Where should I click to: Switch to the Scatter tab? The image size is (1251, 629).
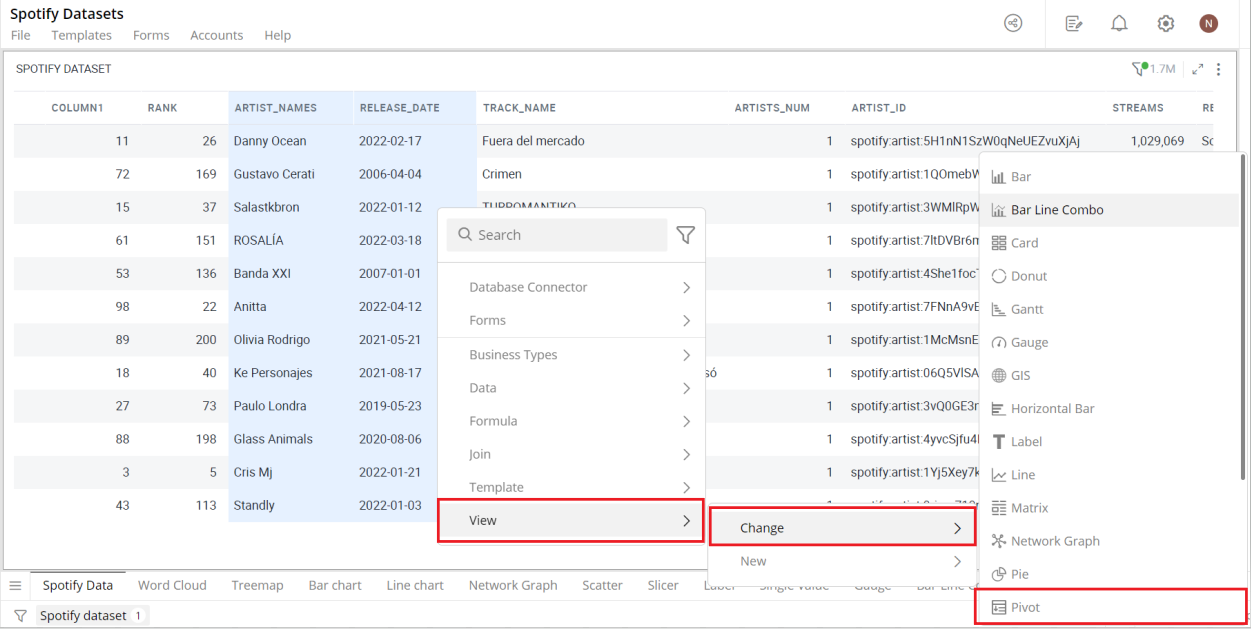point(602,585)
